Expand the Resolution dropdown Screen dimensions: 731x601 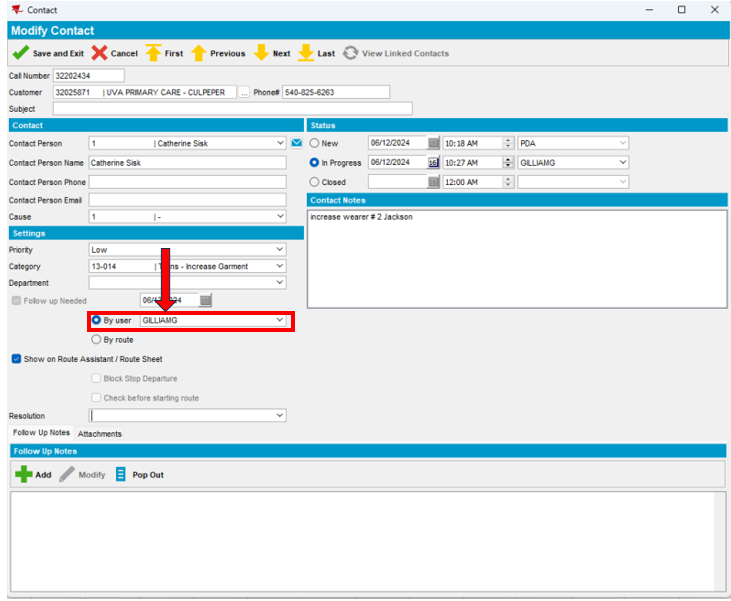[x=280, y=415]
